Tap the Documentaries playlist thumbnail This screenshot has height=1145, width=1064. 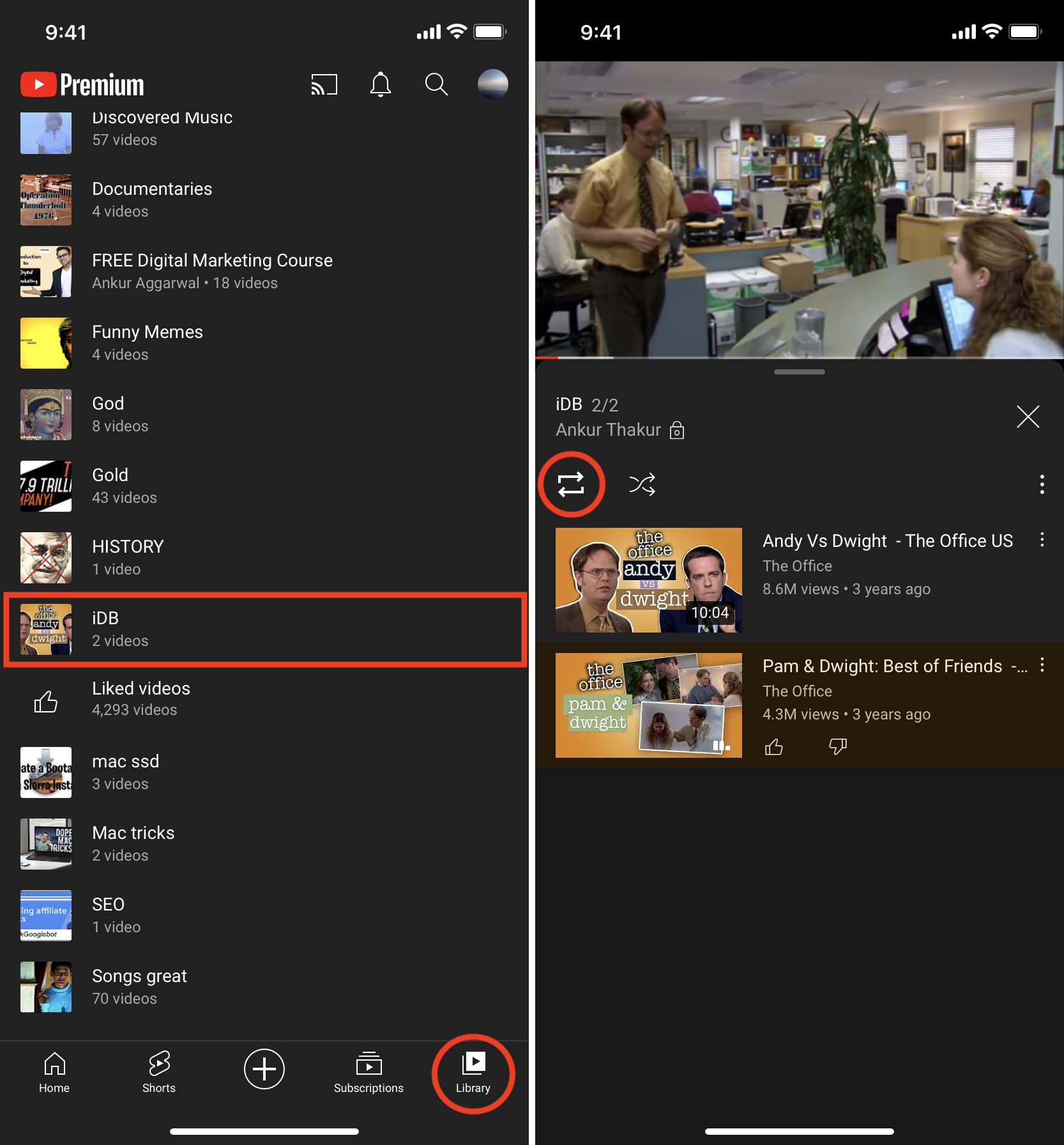pos(46,200)
